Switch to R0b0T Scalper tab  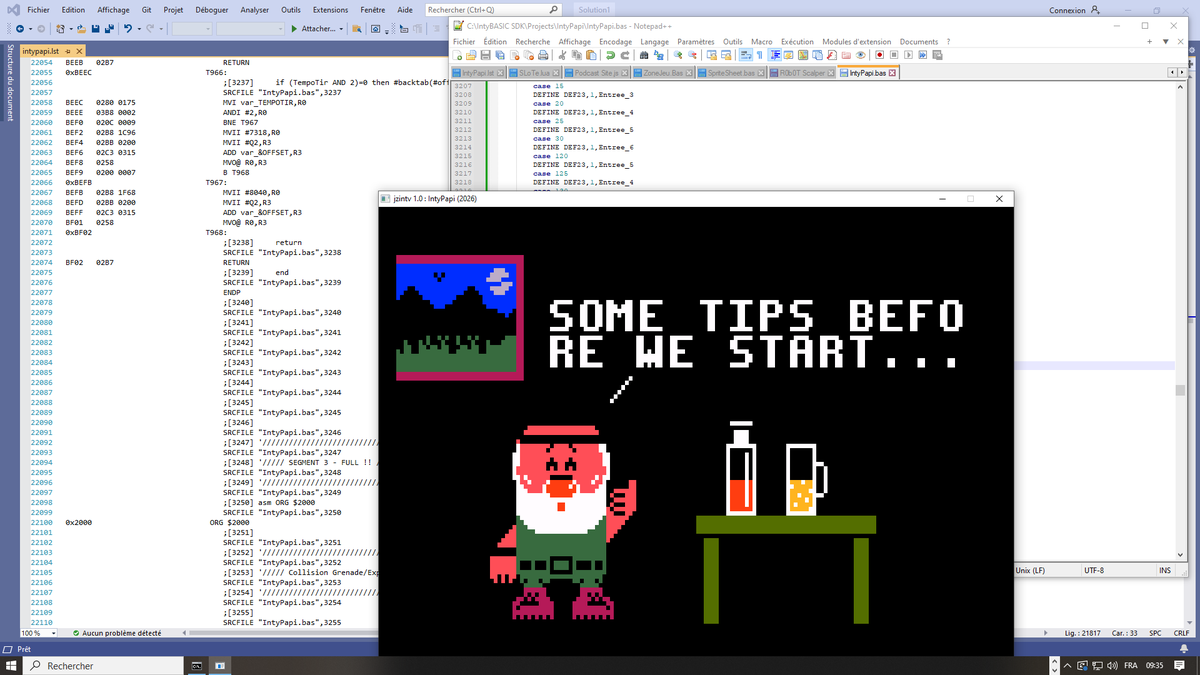click(x=802, y=73)
